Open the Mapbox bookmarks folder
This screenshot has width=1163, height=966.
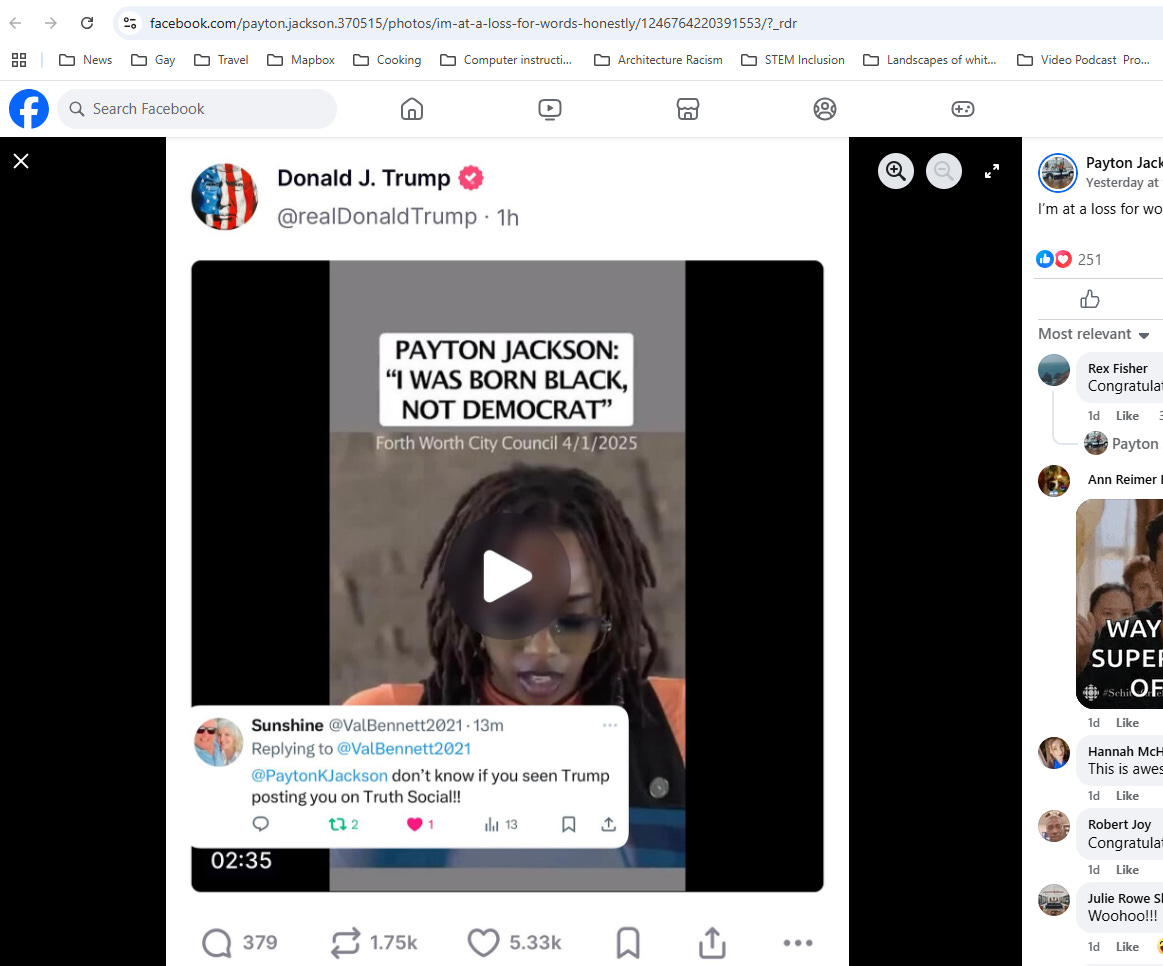coord(301,60)
